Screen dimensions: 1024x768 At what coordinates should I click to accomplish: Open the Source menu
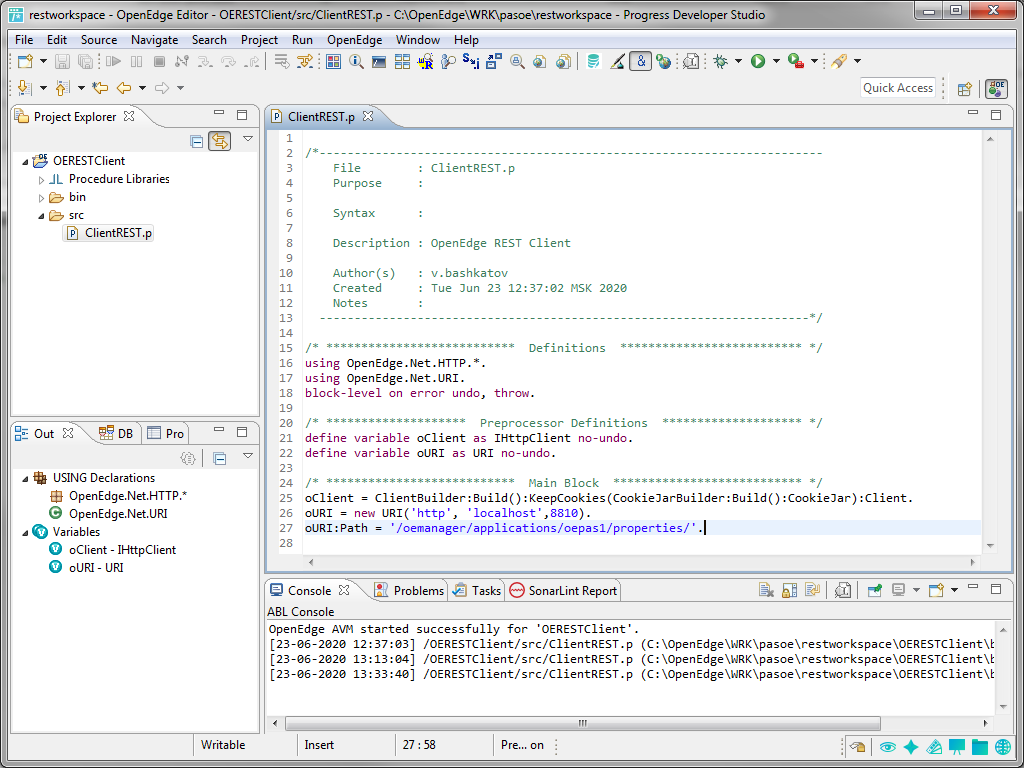(99, 40)
